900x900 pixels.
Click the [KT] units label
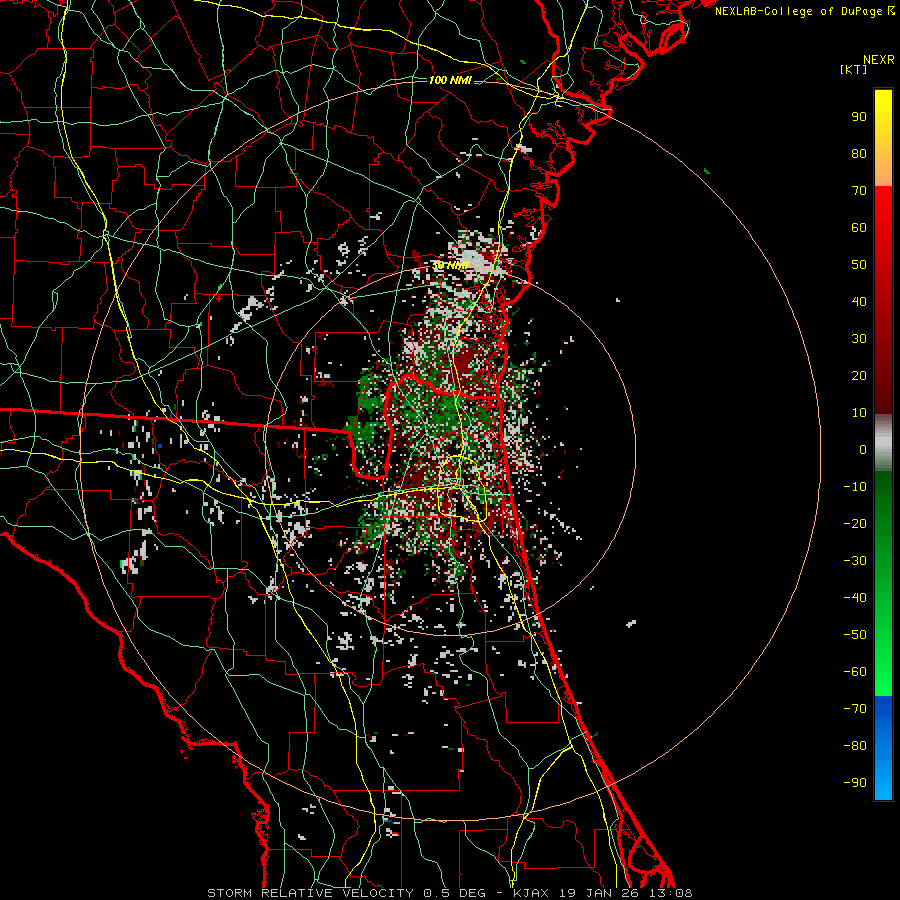[854, 69]
